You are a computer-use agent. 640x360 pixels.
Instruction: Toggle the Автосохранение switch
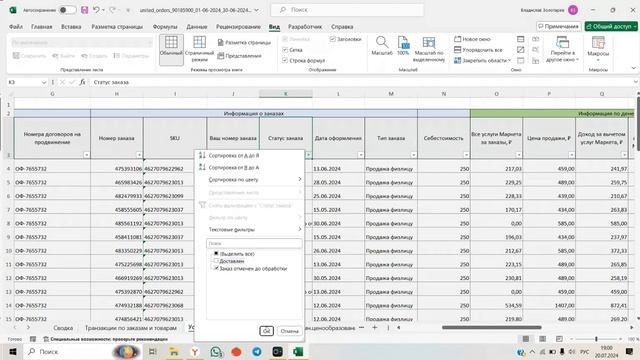(x=67, y=10)
